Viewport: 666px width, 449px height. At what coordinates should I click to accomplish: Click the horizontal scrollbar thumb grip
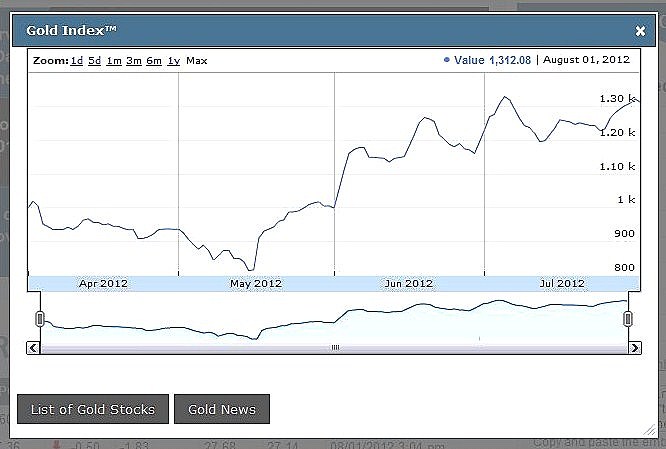point(335,347)
